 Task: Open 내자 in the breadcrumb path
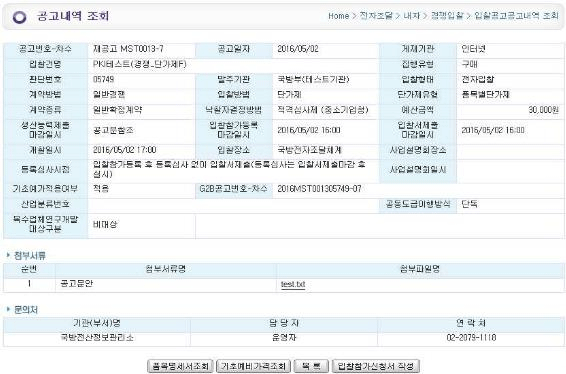coord(411,16)
